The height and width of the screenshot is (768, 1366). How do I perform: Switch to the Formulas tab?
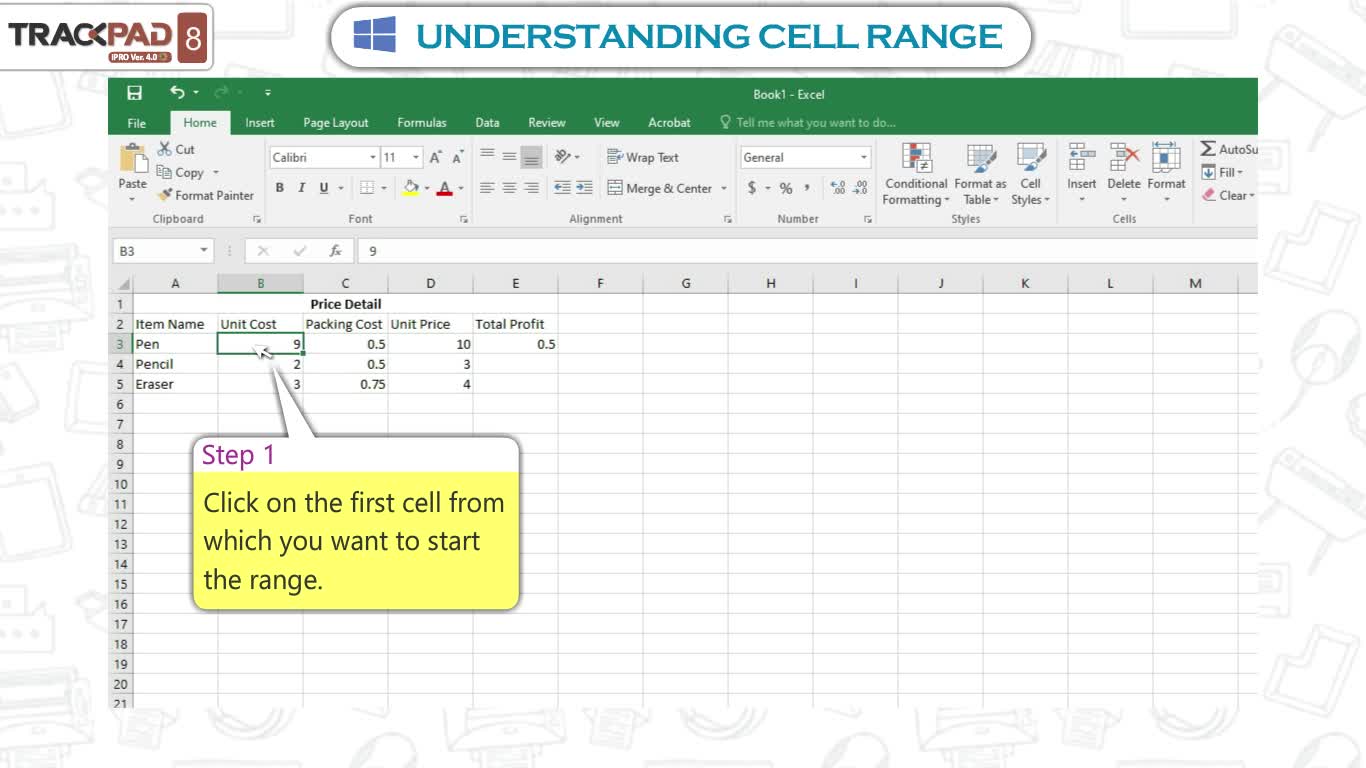[x=422, y=123]
